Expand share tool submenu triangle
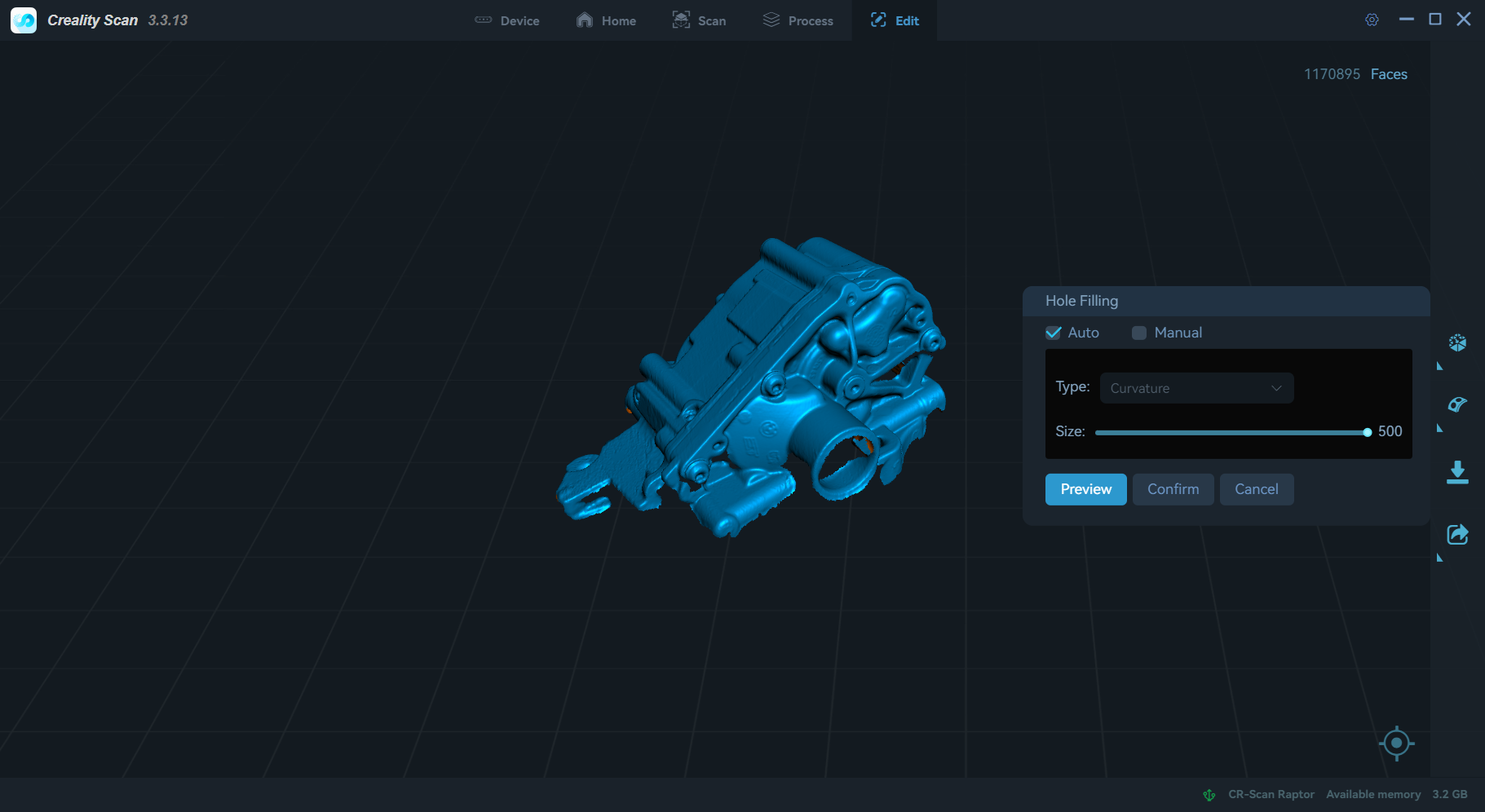 [x=1439, y=558]
